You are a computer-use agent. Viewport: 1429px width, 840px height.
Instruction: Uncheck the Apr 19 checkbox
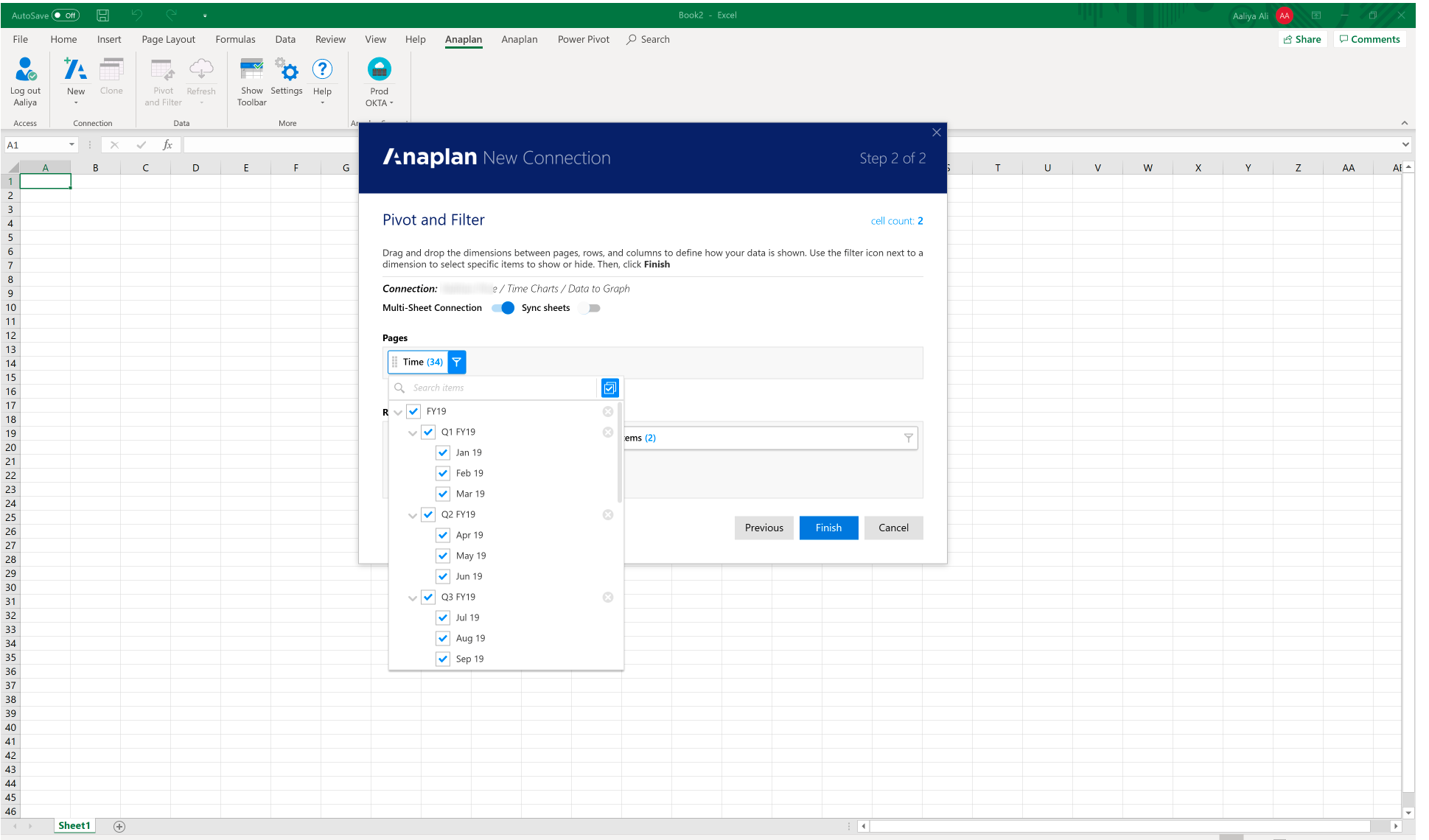[x=443, y=535]
